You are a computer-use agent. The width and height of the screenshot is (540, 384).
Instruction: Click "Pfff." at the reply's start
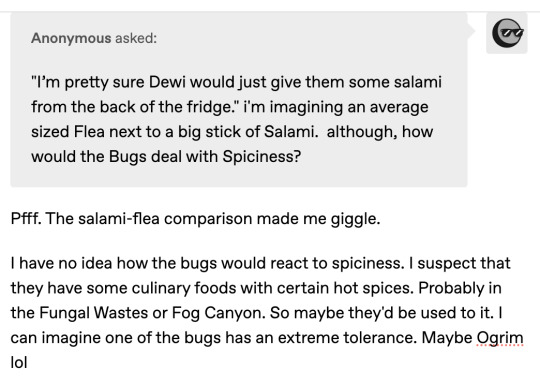26,219
